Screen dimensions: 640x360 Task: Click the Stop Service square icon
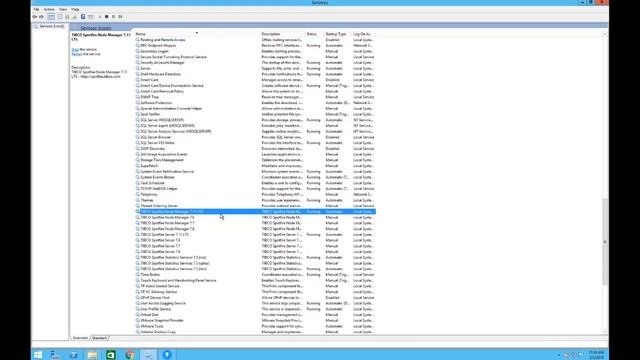coord(107,17)
